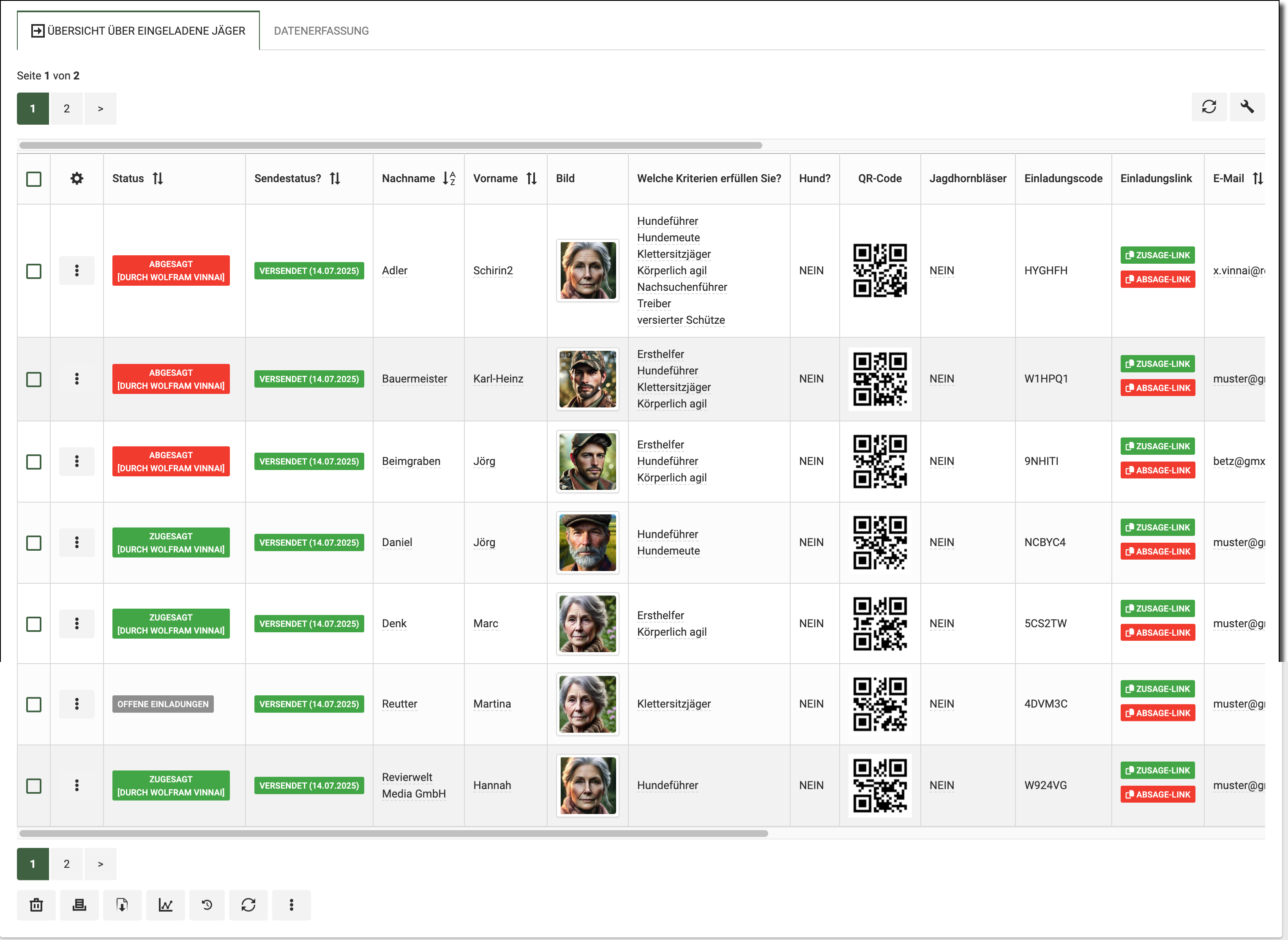Switch to the Datenerfassung tab

321,31
